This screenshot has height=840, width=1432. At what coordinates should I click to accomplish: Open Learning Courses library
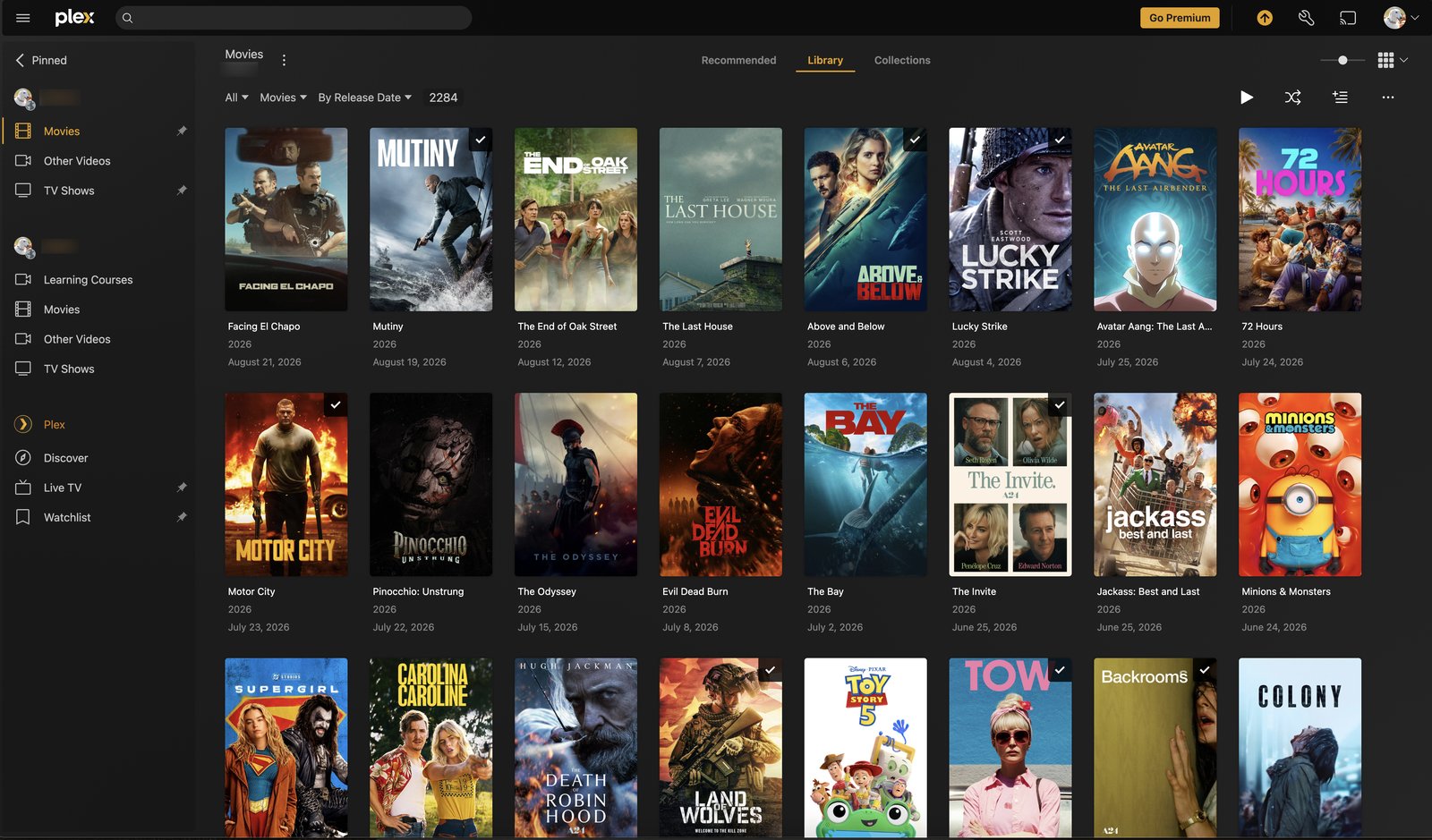pos(88,280)
